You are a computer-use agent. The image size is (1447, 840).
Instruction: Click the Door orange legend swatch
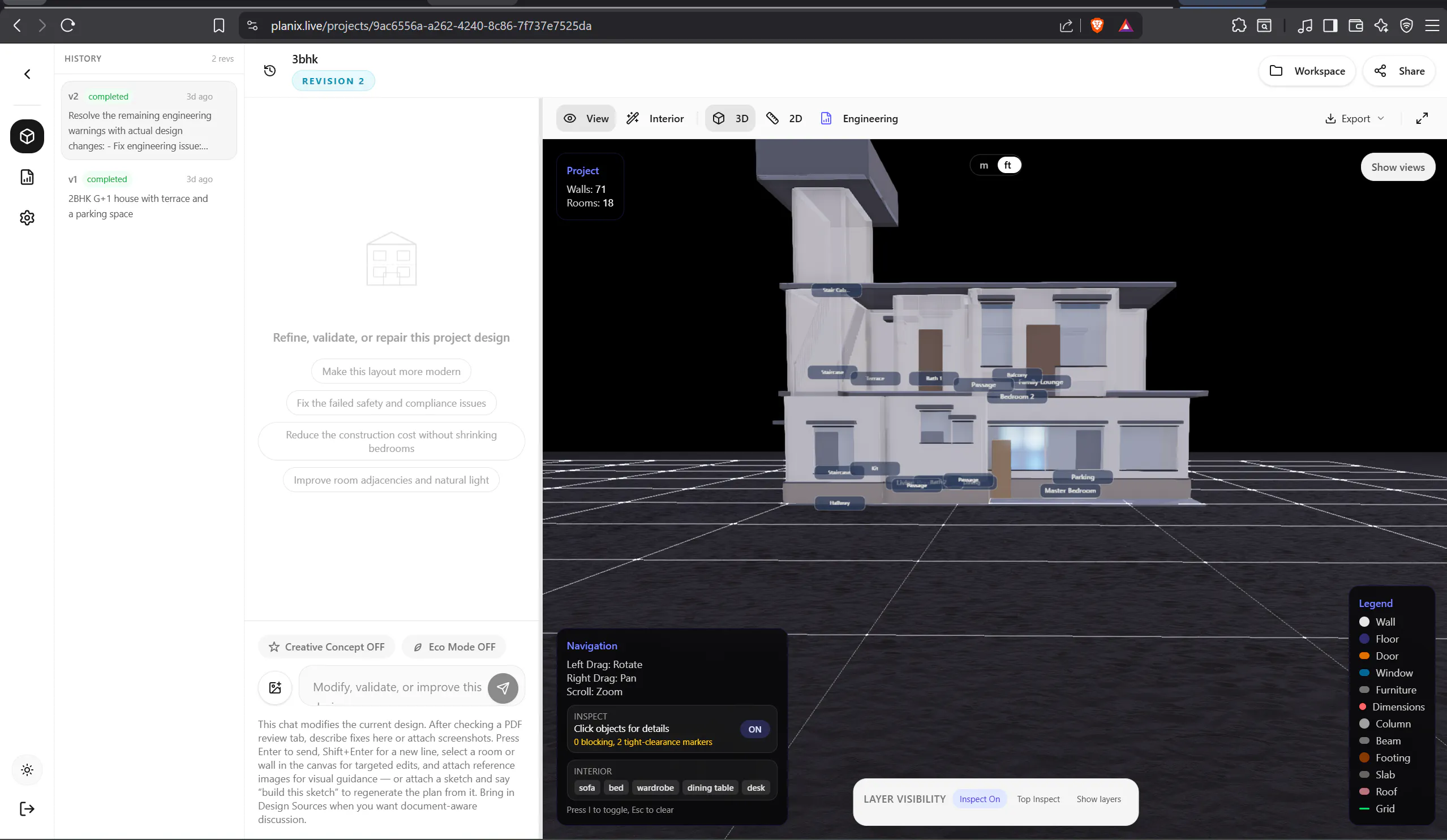point(1364,656)
